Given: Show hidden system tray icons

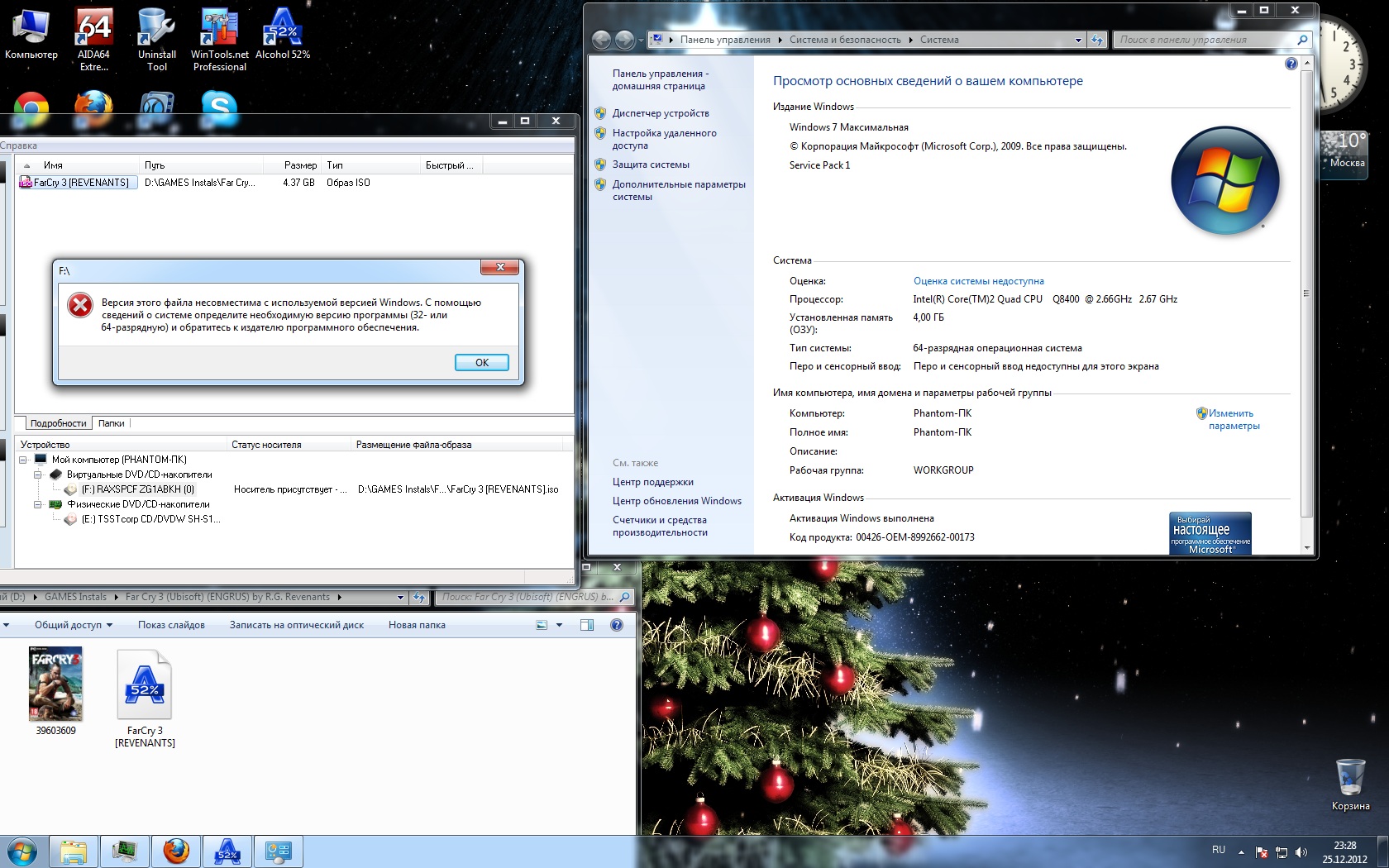Looking at the screenshot, I should coord(1241,851).
